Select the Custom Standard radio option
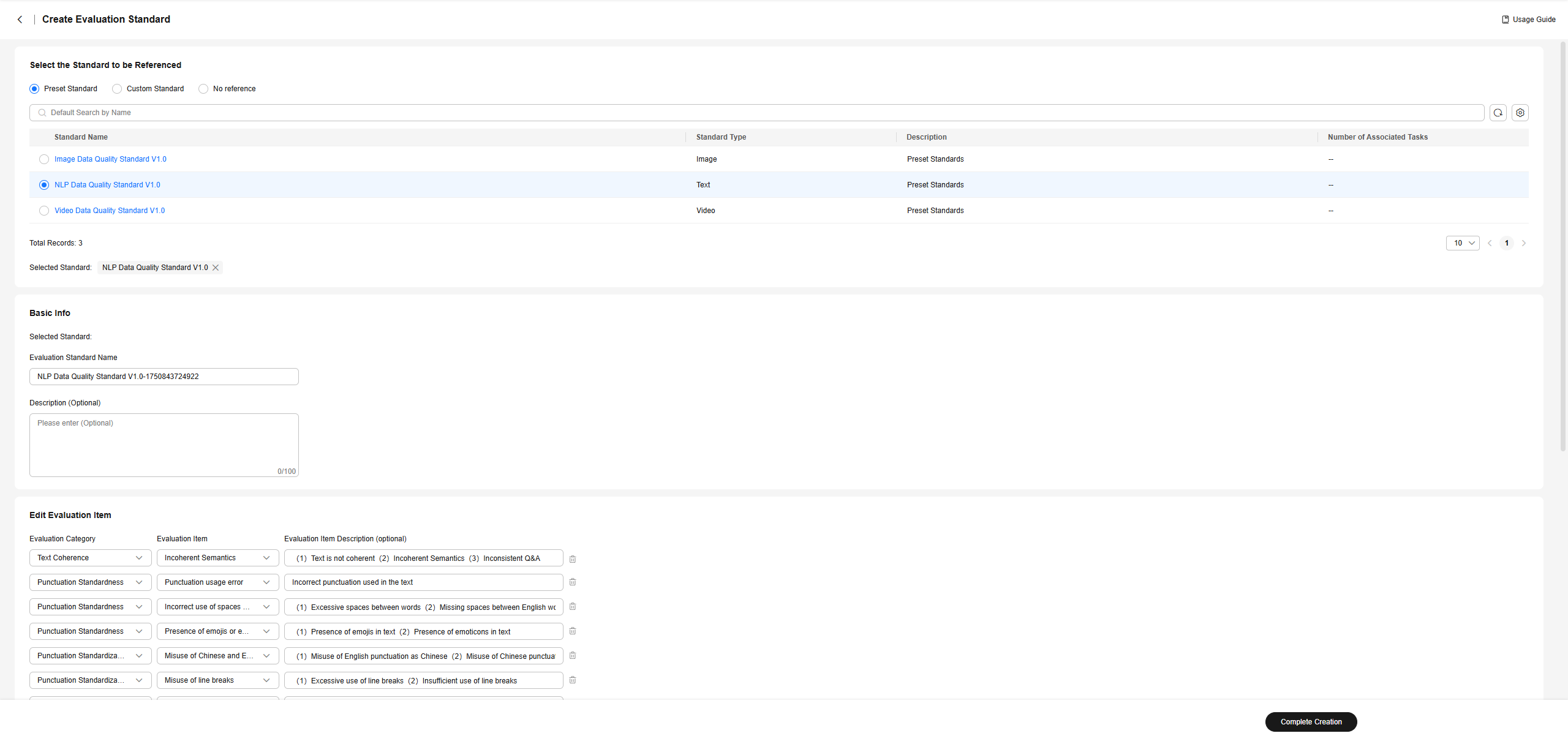This screenshot has height=744, width=1568. 117,89
